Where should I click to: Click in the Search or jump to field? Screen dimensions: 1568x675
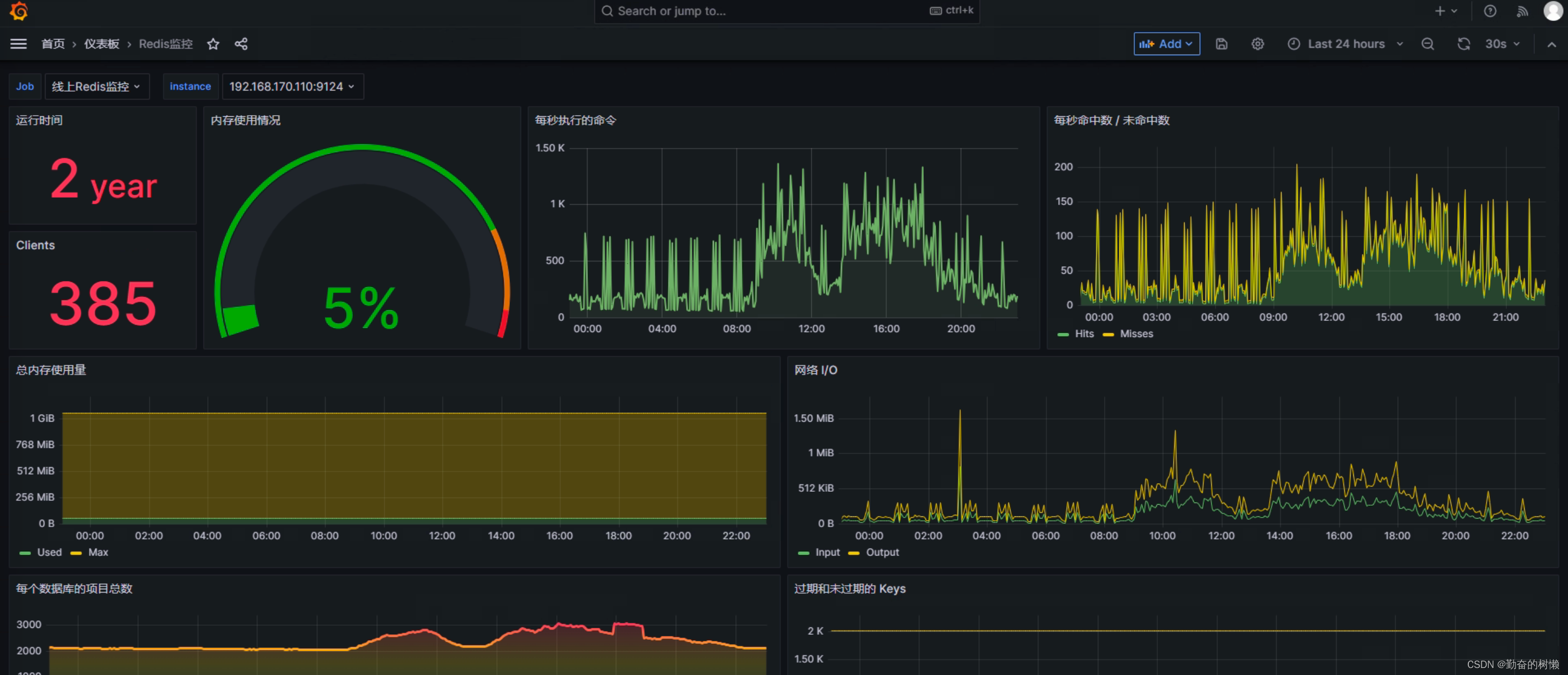787,11
